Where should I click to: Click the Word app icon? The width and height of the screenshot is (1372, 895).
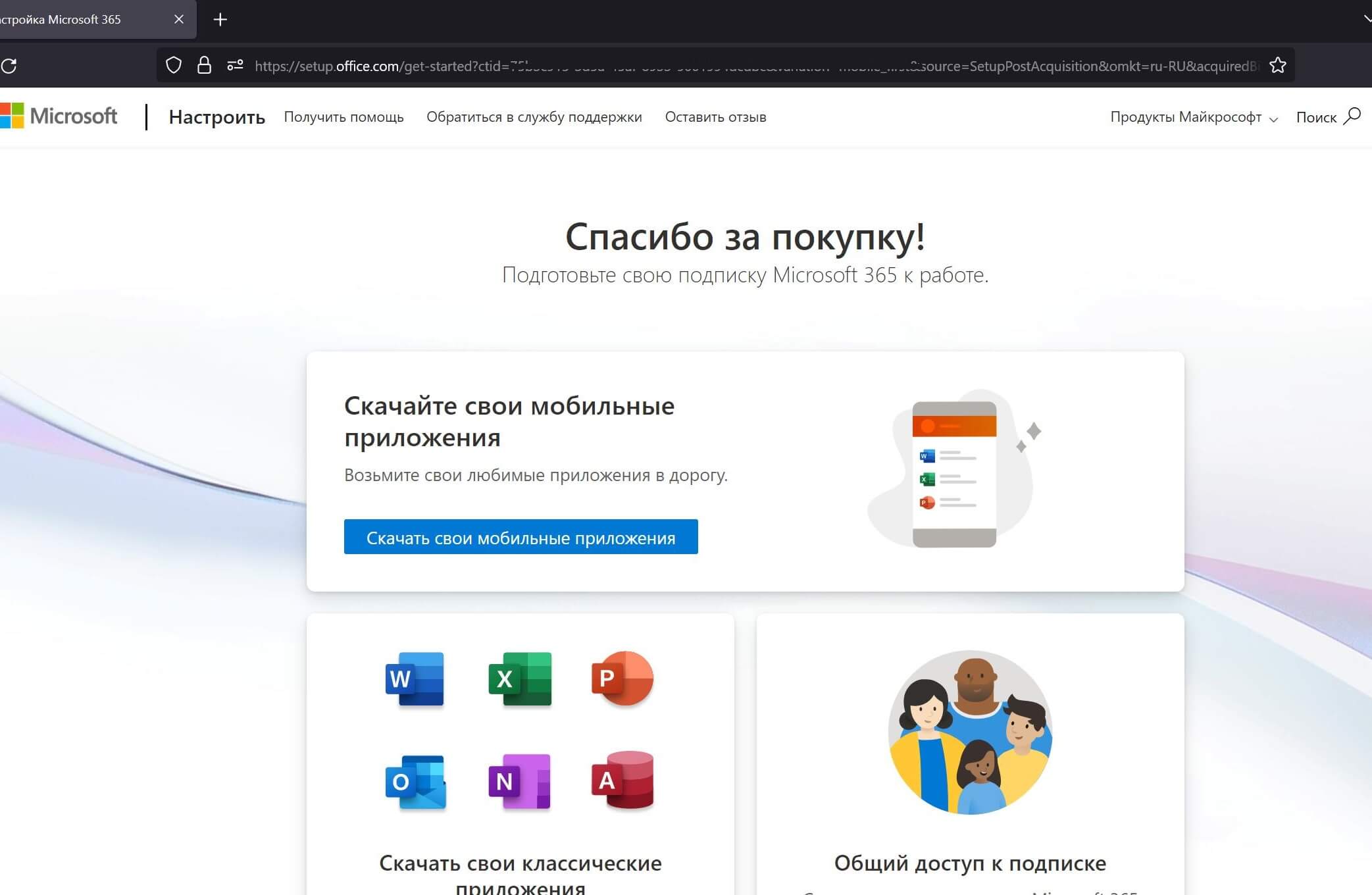pyautogui.click(x=415, y=678)
